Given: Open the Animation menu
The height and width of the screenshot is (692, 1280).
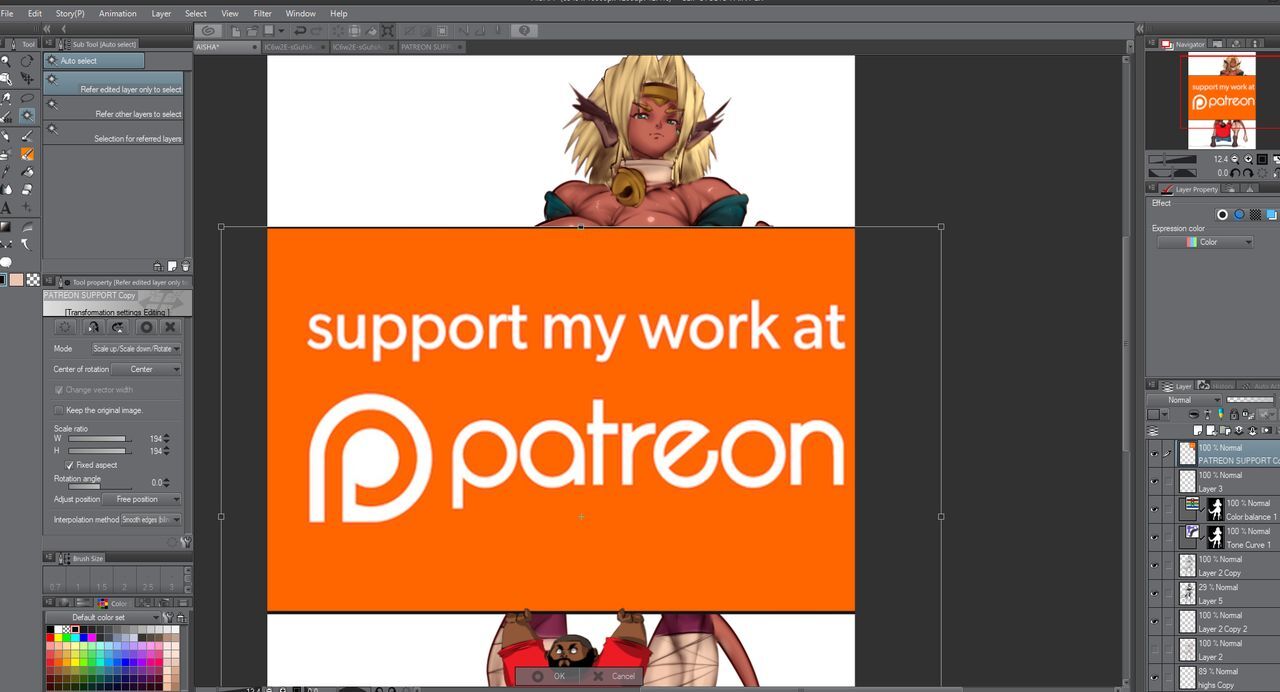Looking at the screenshot, I should coord(117,14).
